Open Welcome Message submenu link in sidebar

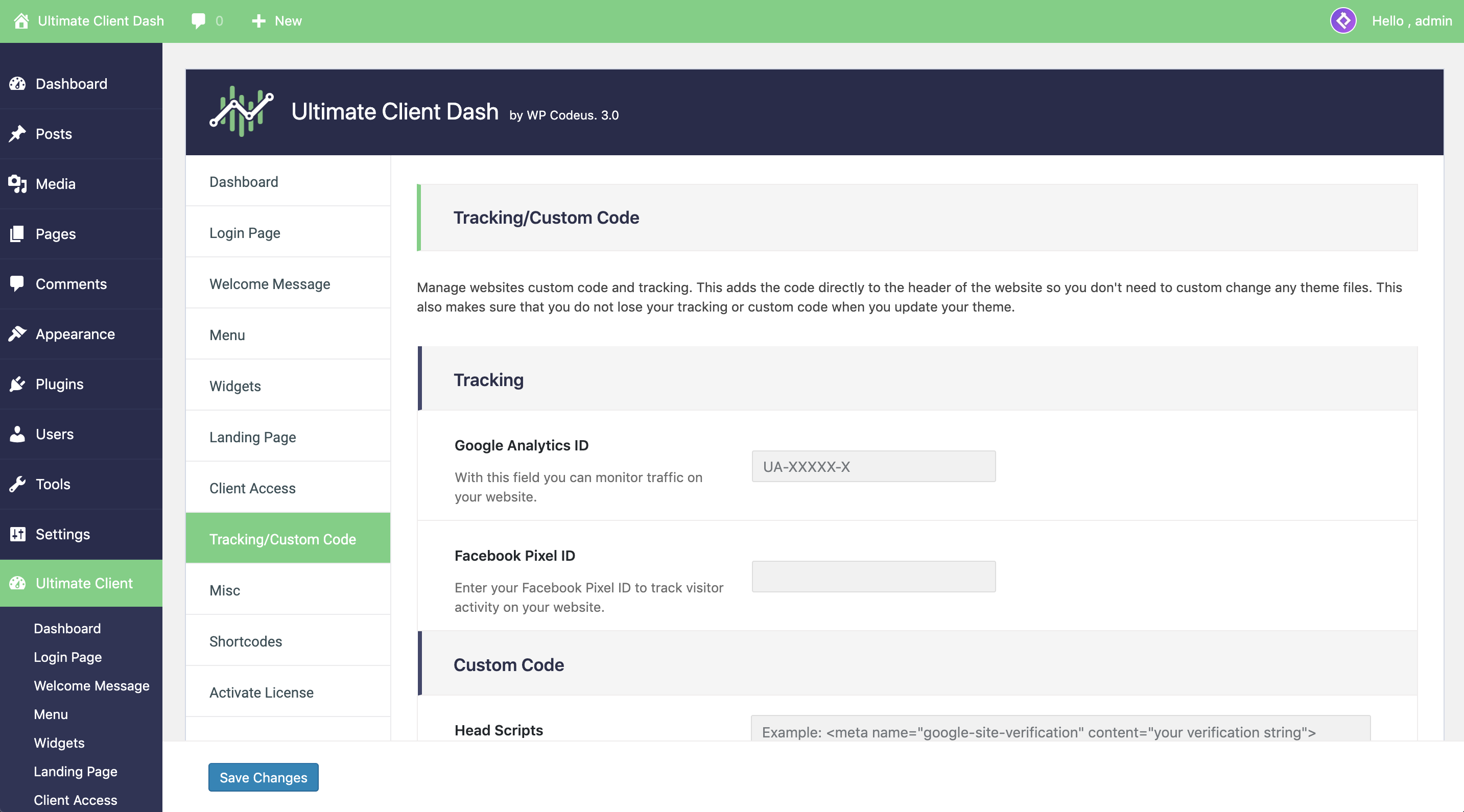pos(91,685)
